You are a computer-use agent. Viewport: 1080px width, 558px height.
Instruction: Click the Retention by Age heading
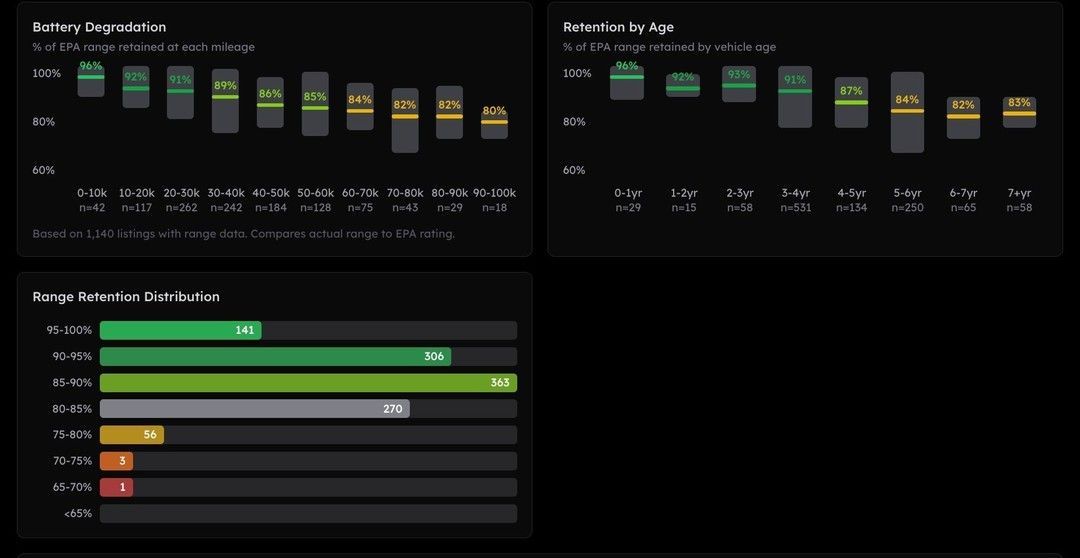[618, 27]
